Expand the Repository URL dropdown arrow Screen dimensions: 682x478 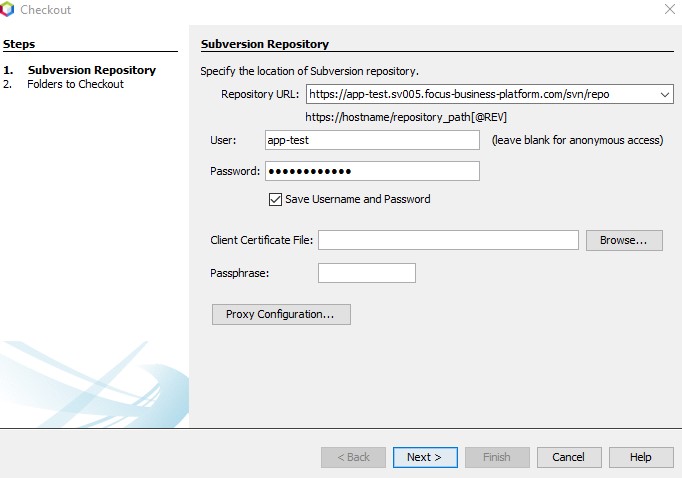665,94
